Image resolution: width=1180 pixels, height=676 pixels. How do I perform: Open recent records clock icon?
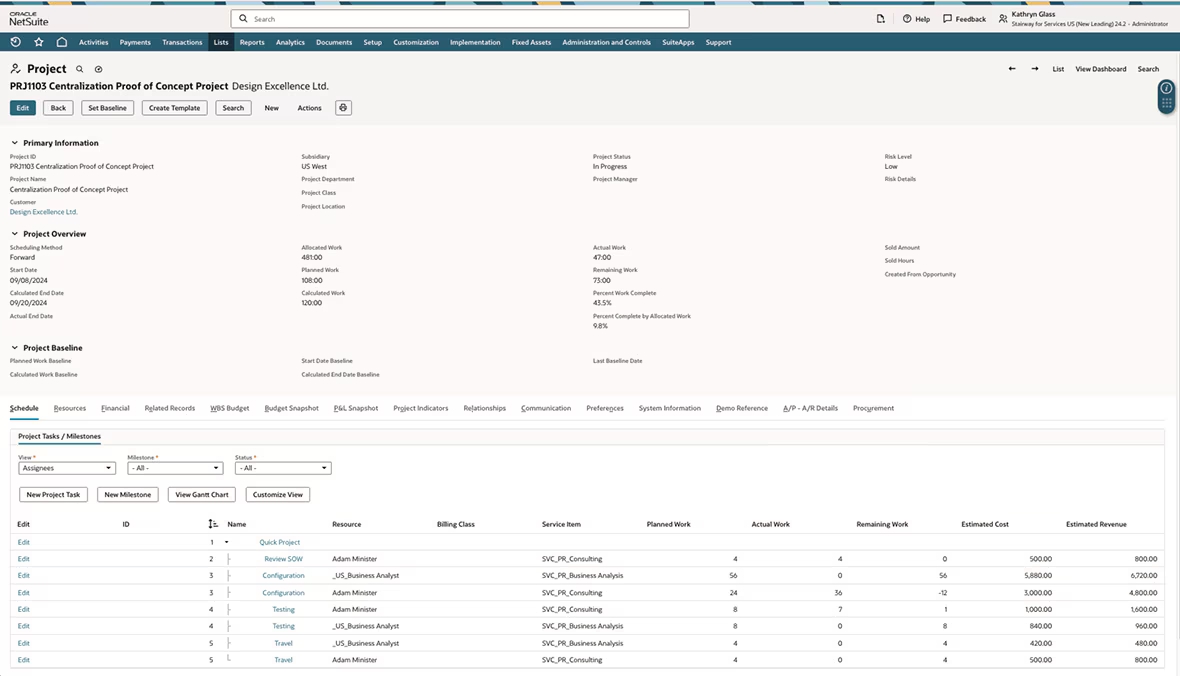tap(14, 42)
